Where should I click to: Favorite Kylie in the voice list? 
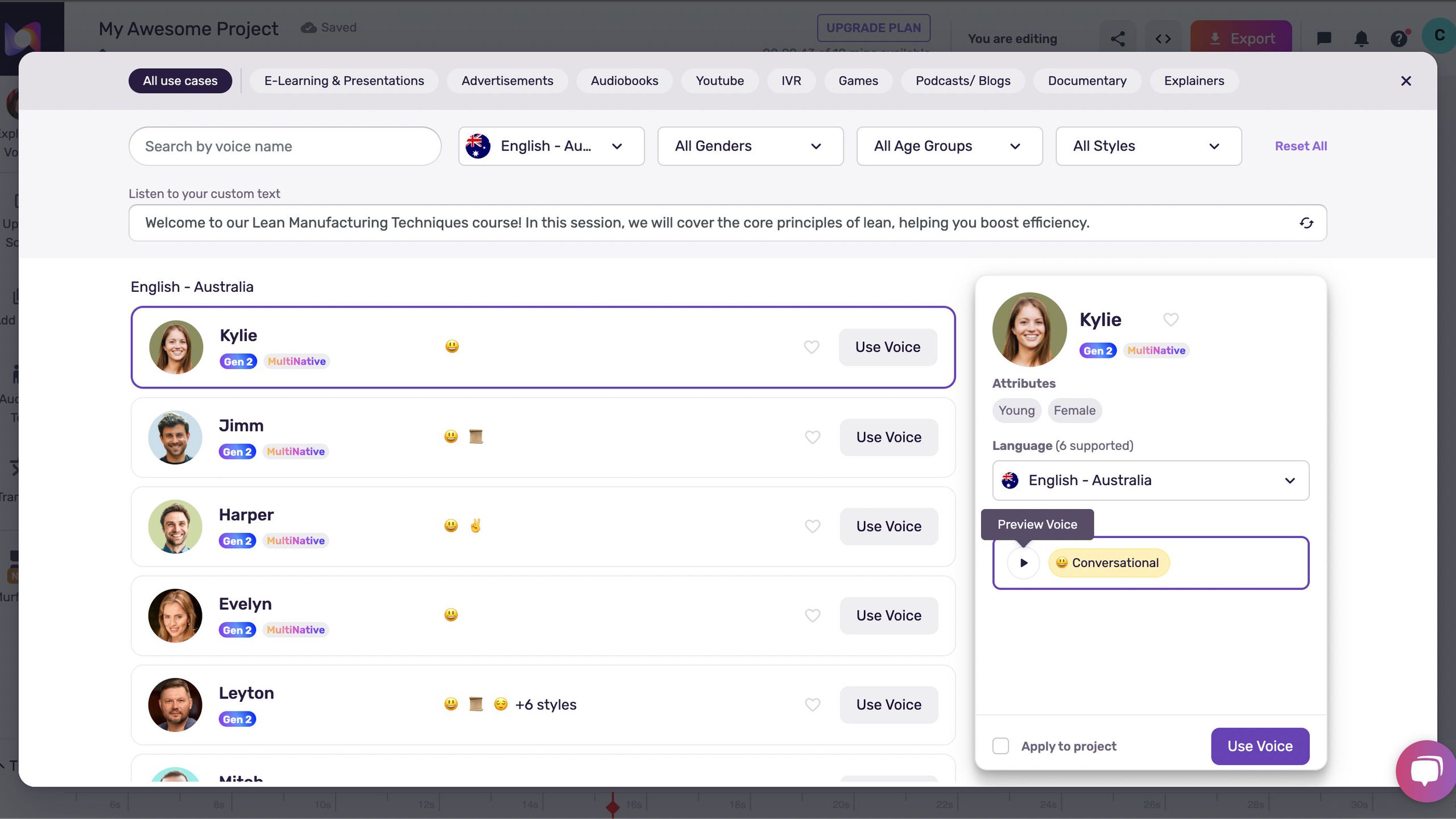812,347
